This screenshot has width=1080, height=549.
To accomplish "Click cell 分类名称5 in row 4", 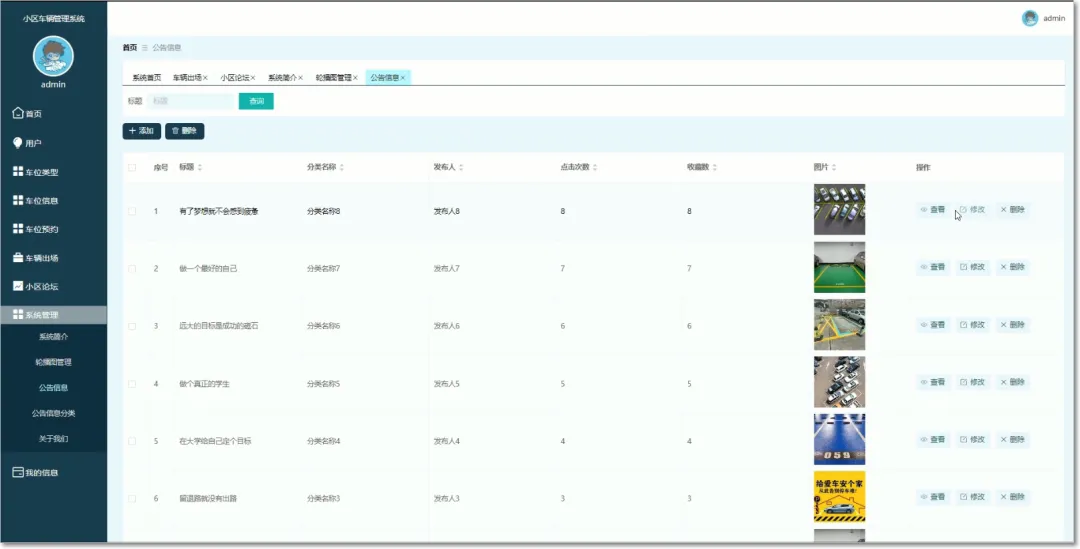I will 324,384.
